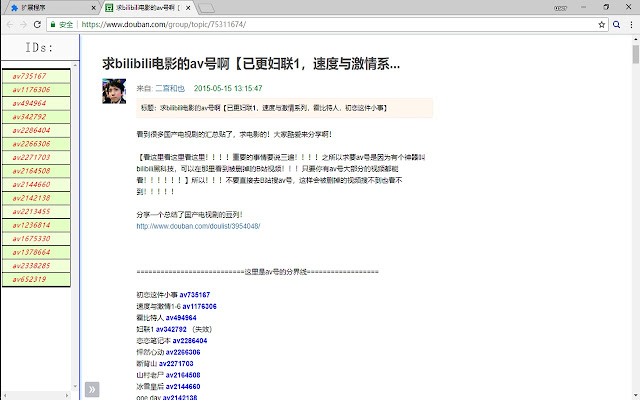Select av2338285 in the IDs sidebar list
This screenshot has width=640, height=400.
click(x=36, y=266)
